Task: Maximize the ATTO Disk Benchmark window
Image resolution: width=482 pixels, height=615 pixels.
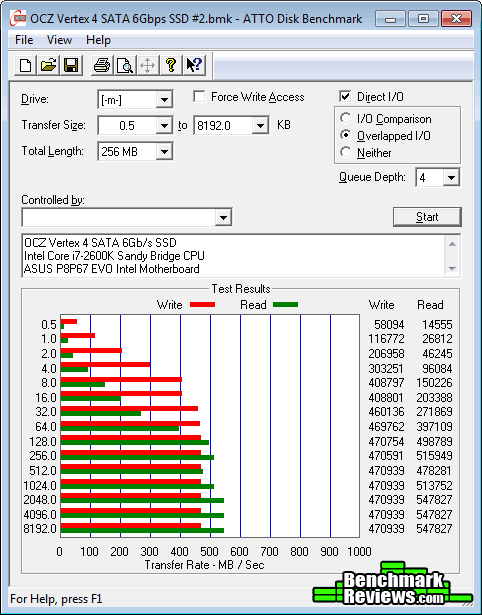Action: click(423, 18)
